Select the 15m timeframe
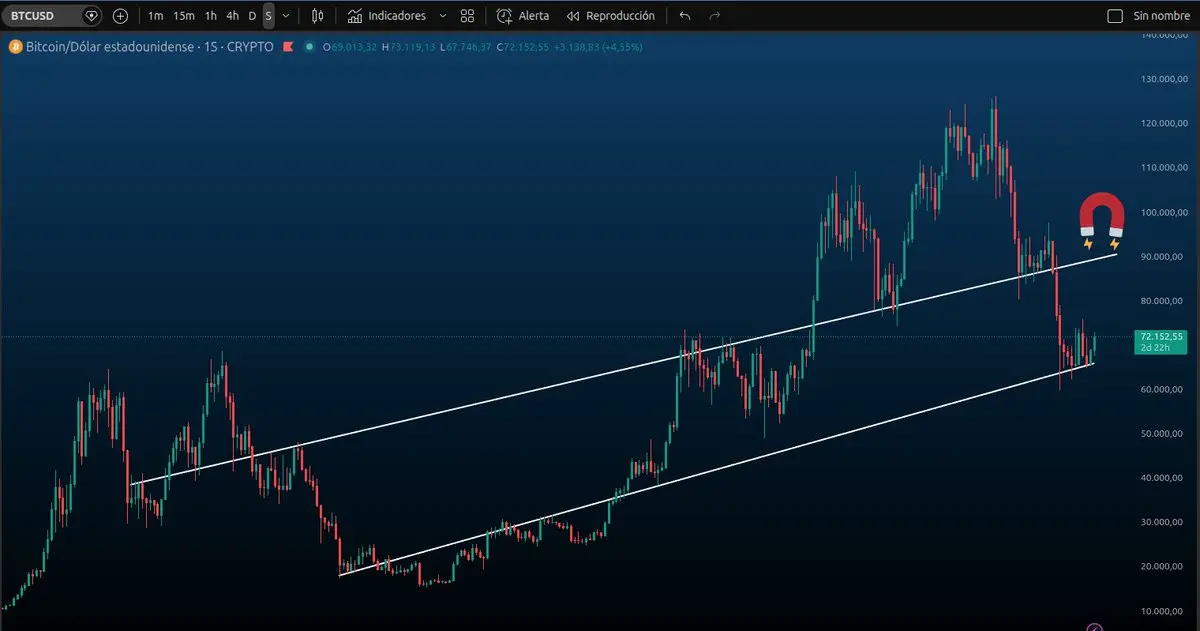1200x631 pixels. click(184, 16)
